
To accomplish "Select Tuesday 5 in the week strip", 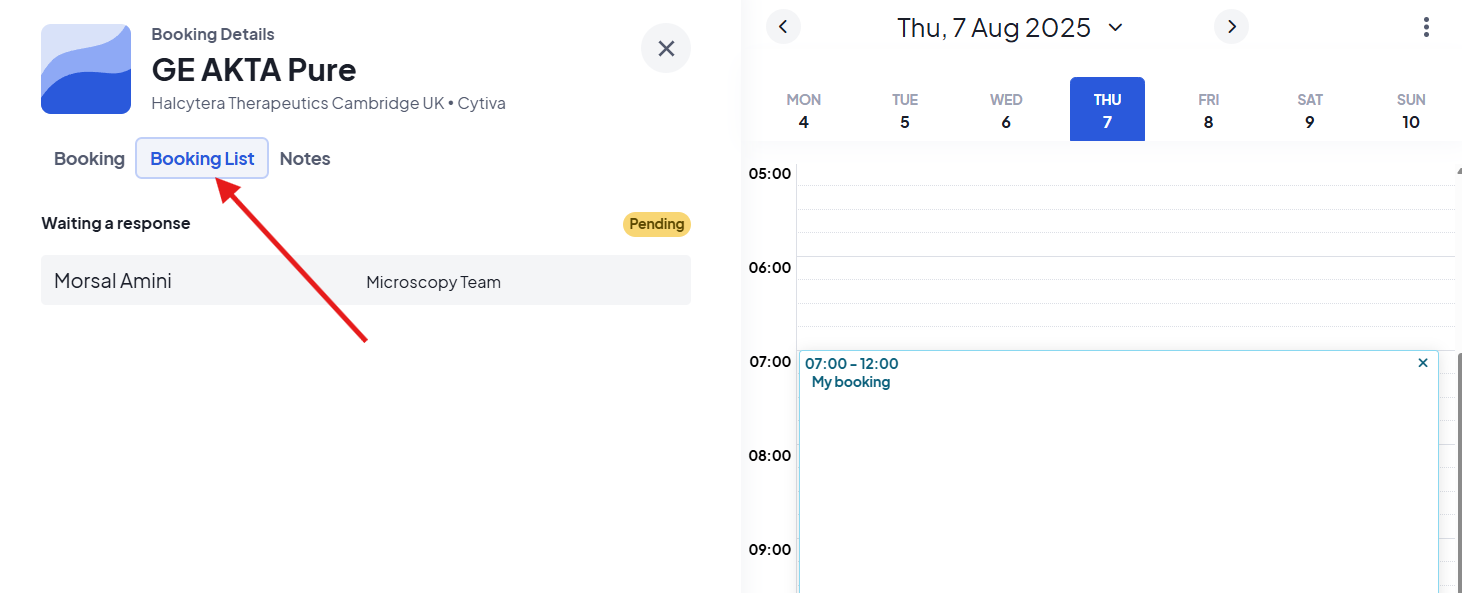I will click(905, 111).
